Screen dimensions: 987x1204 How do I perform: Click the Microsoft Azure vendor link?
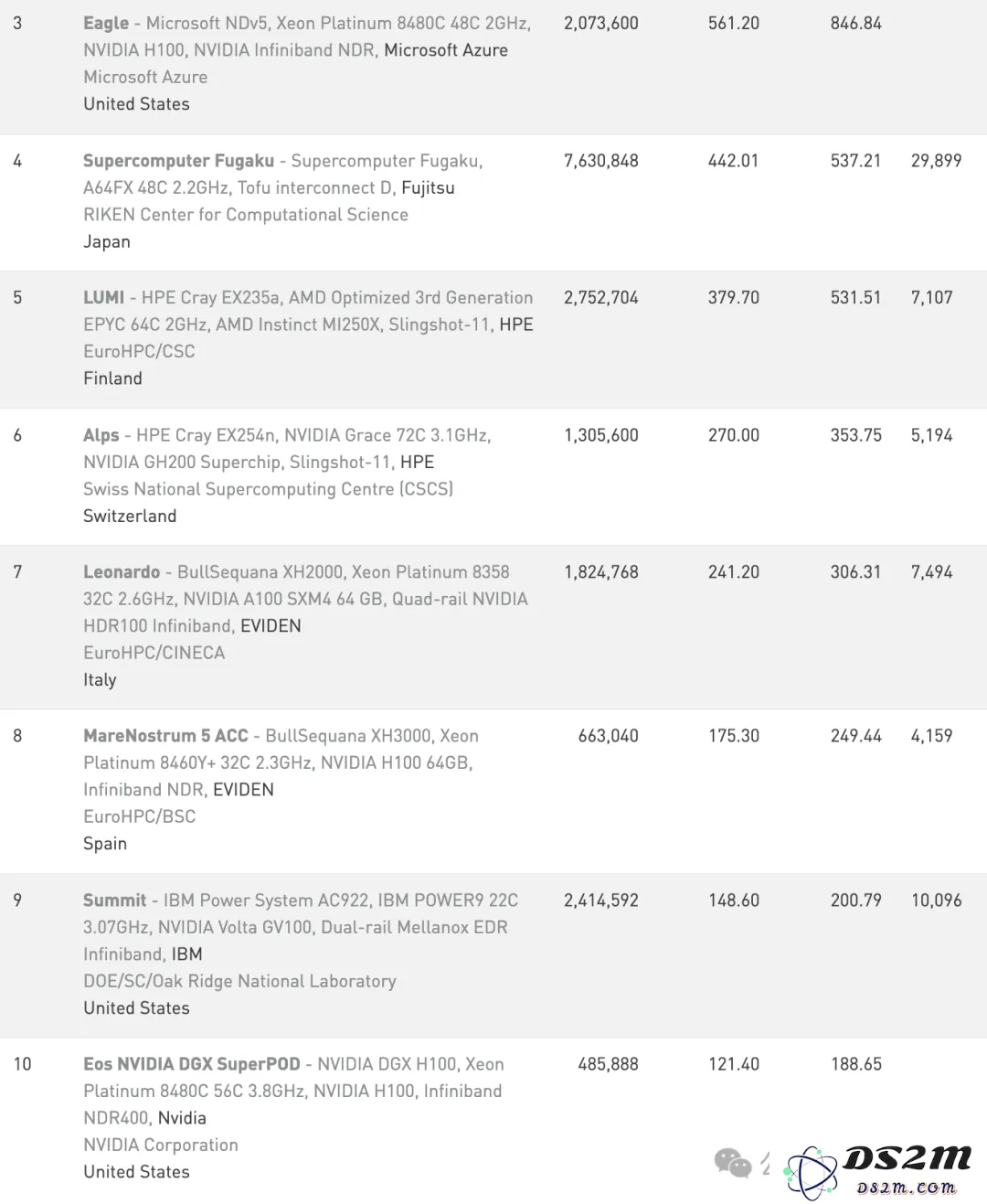click(x=446, y=50)
